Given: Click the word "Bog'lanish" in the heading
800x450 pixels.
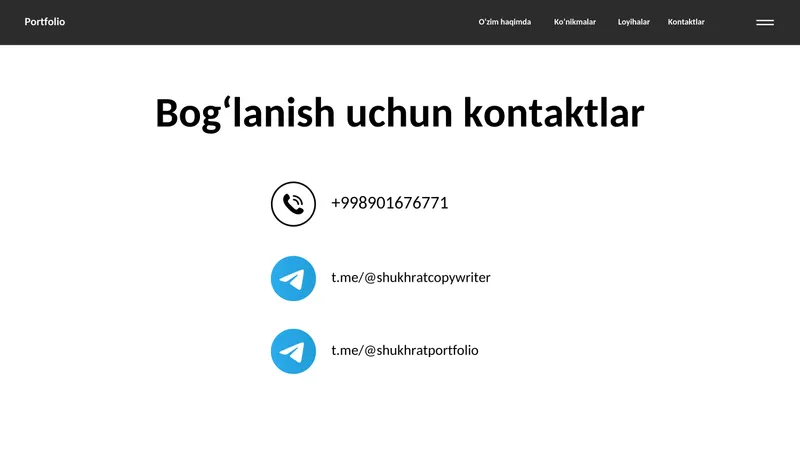Looking at the screenshot, I should (245, 113).
